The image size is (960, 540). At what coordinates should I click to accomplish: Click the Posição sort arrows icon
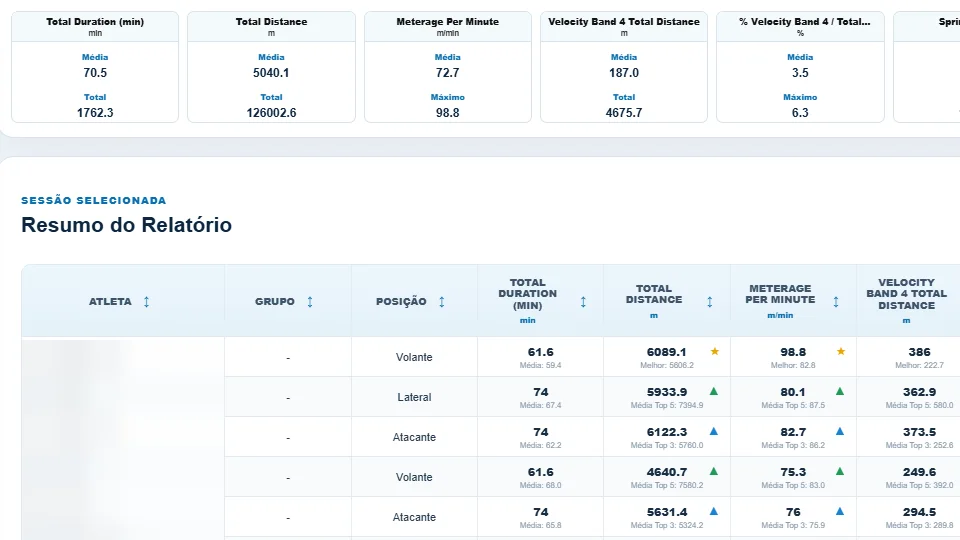point(441,301)
